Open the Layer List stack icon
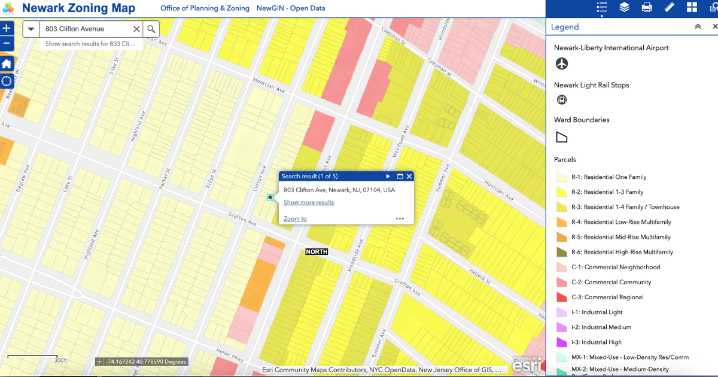The height and width of the screenshot is (377, 718). point(624,8)
